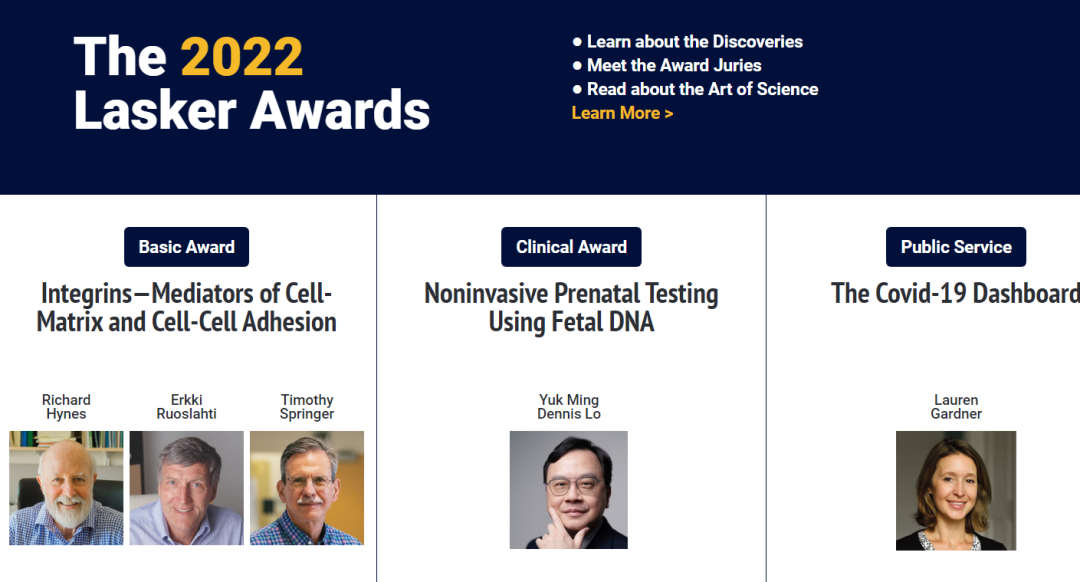Click the Learn More link
The height and width of the screenshot is (582, 1080).
(622, 113)
